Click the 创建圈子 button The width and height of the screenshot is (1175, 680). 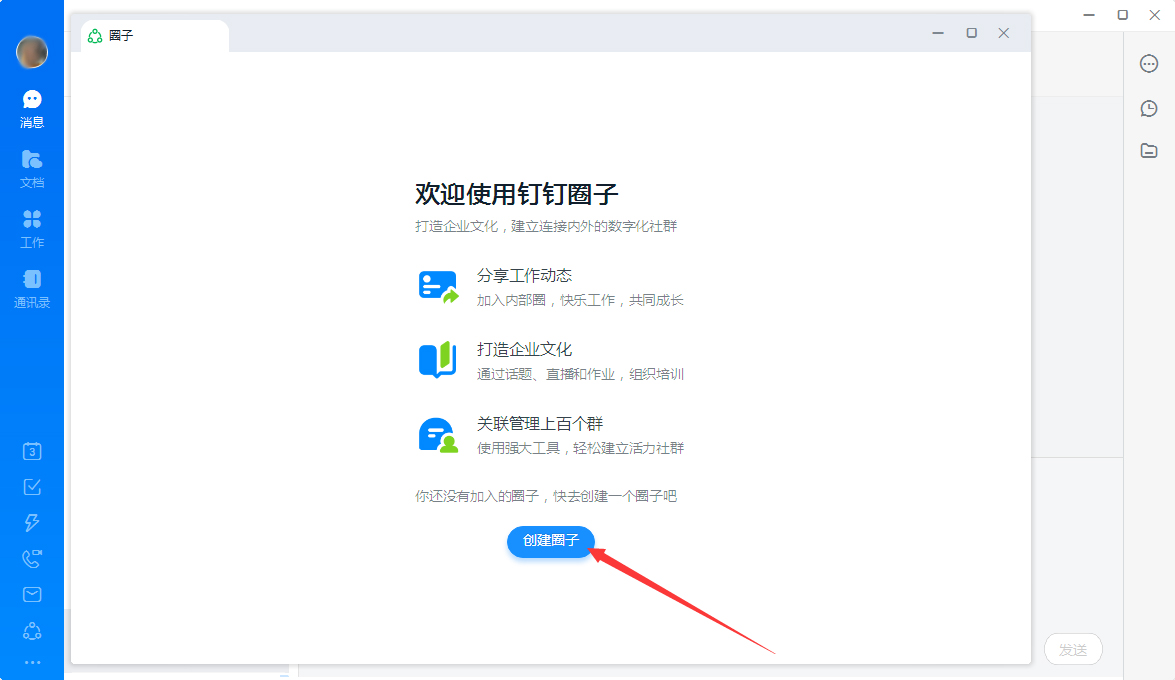(x=551, y=543)
